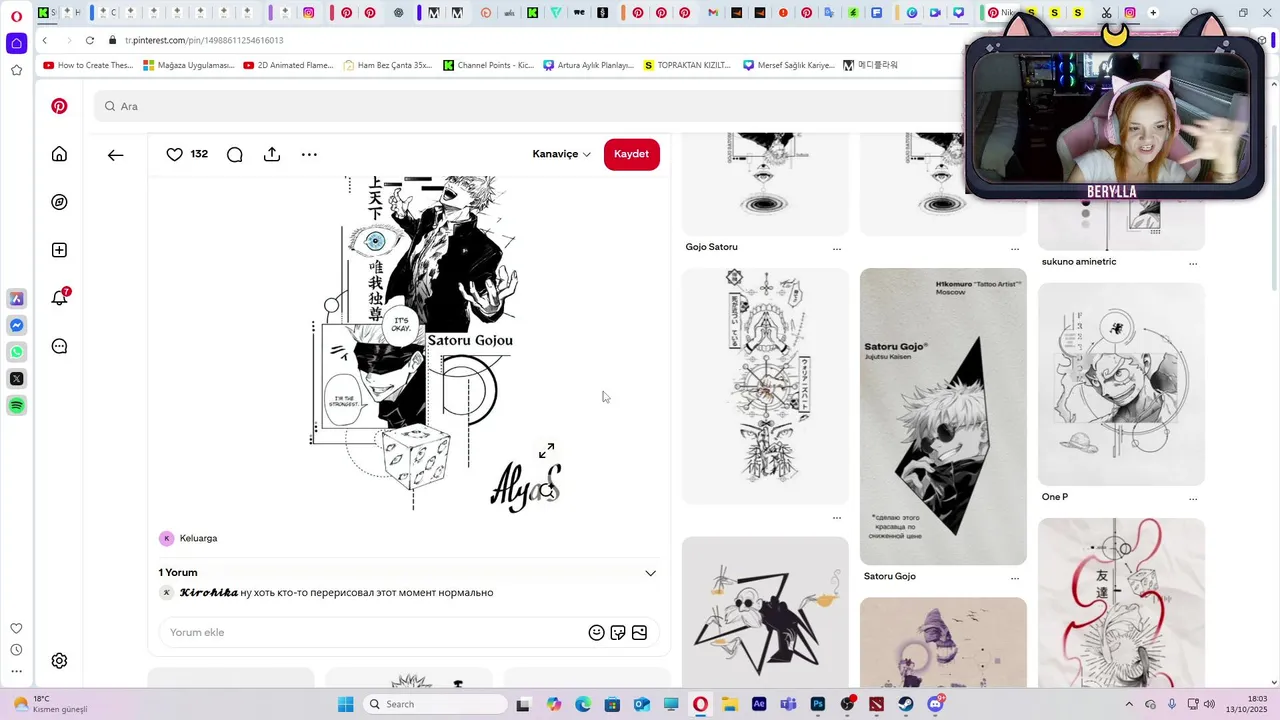Open the pin's more options ellipsis
The width and height of the screenshot is (1280, 720).
coord(309,154)
